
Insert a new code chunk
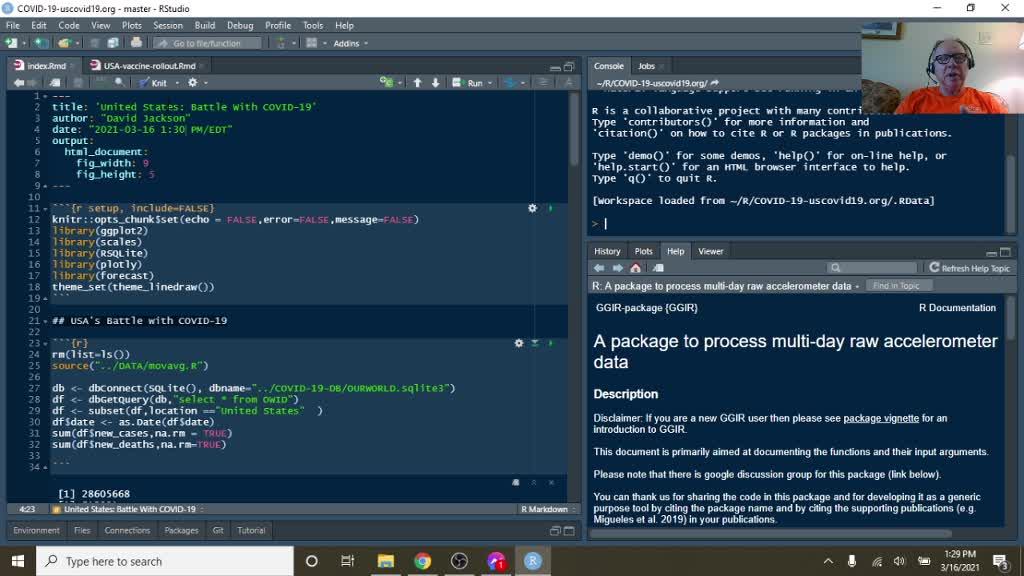(387, 83)
